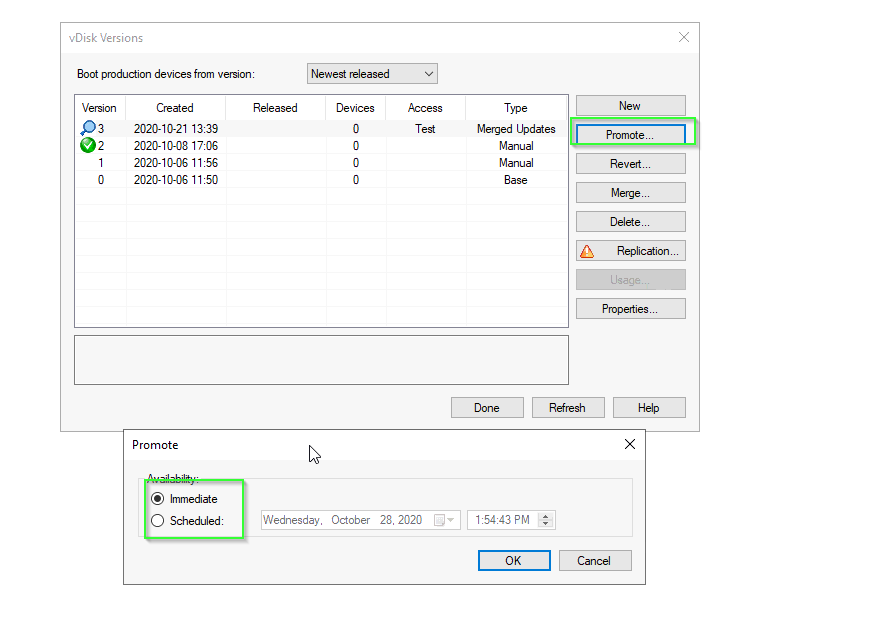Image resolution: width=882 pixels, height=635 pixels.
Task: Open version Properties...
Action: 631,309
